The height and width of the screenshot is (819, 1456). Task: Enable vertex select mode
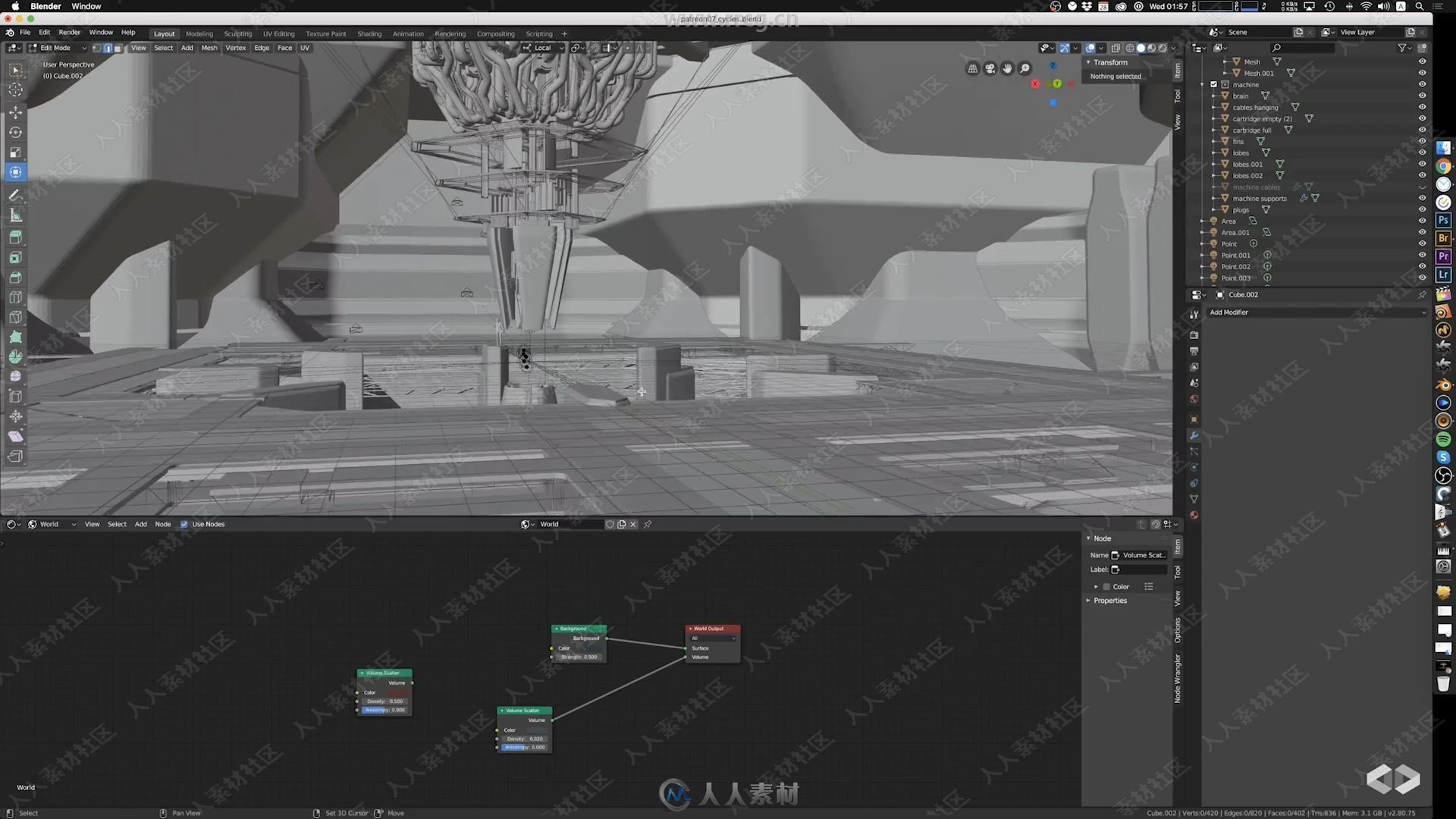click(x=96, y=48)
